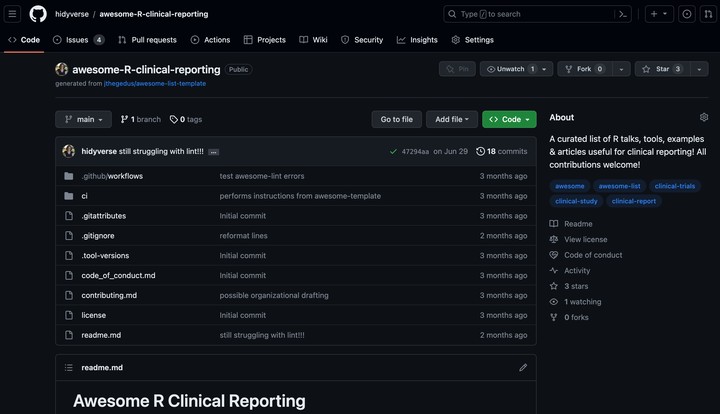This screenshot has width=720, height=414.
Task: Open the create new plus dropdown
Action: tap(659, 14)
